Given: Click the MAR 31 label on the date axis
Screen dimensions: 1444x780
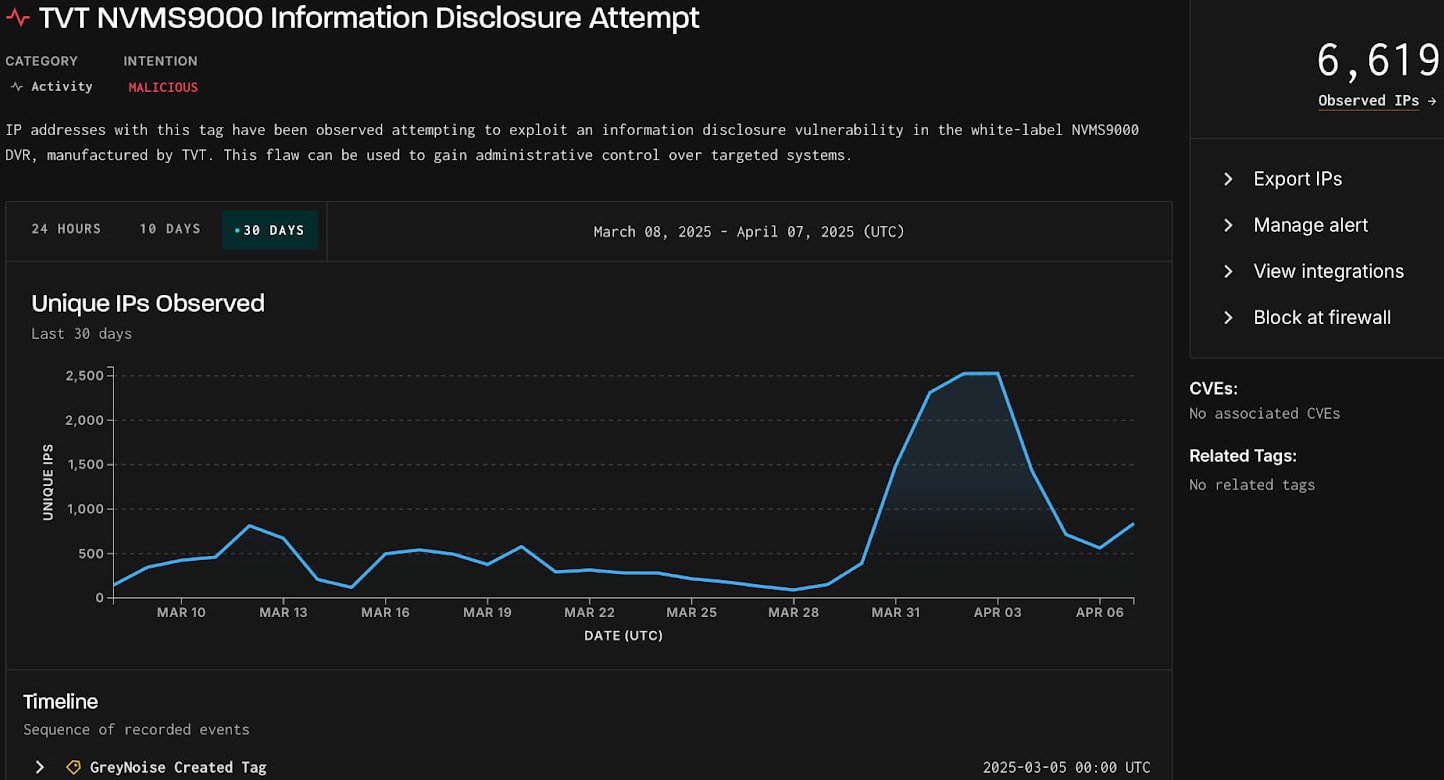Looking at the screenshot, I should pos(895,612).
